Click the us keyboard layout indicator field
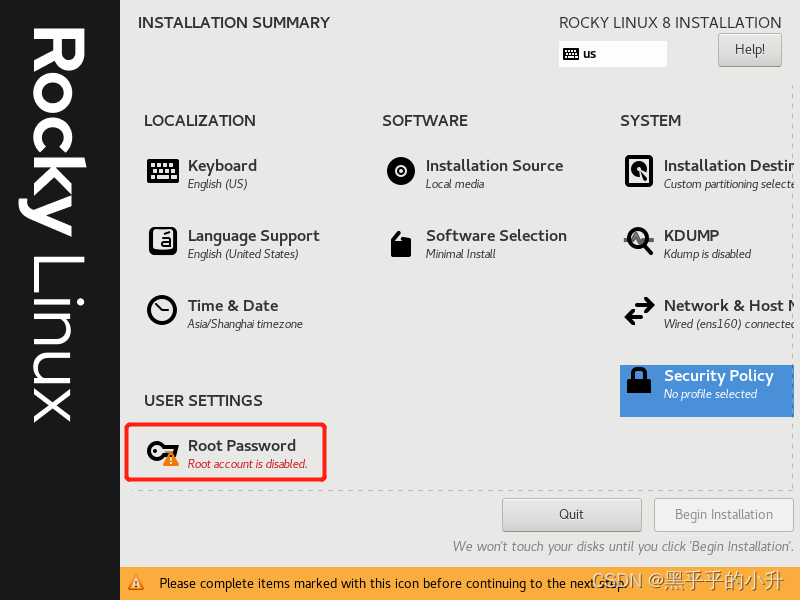Viewport: 800px width, 600px height. [x=613, y=54]
